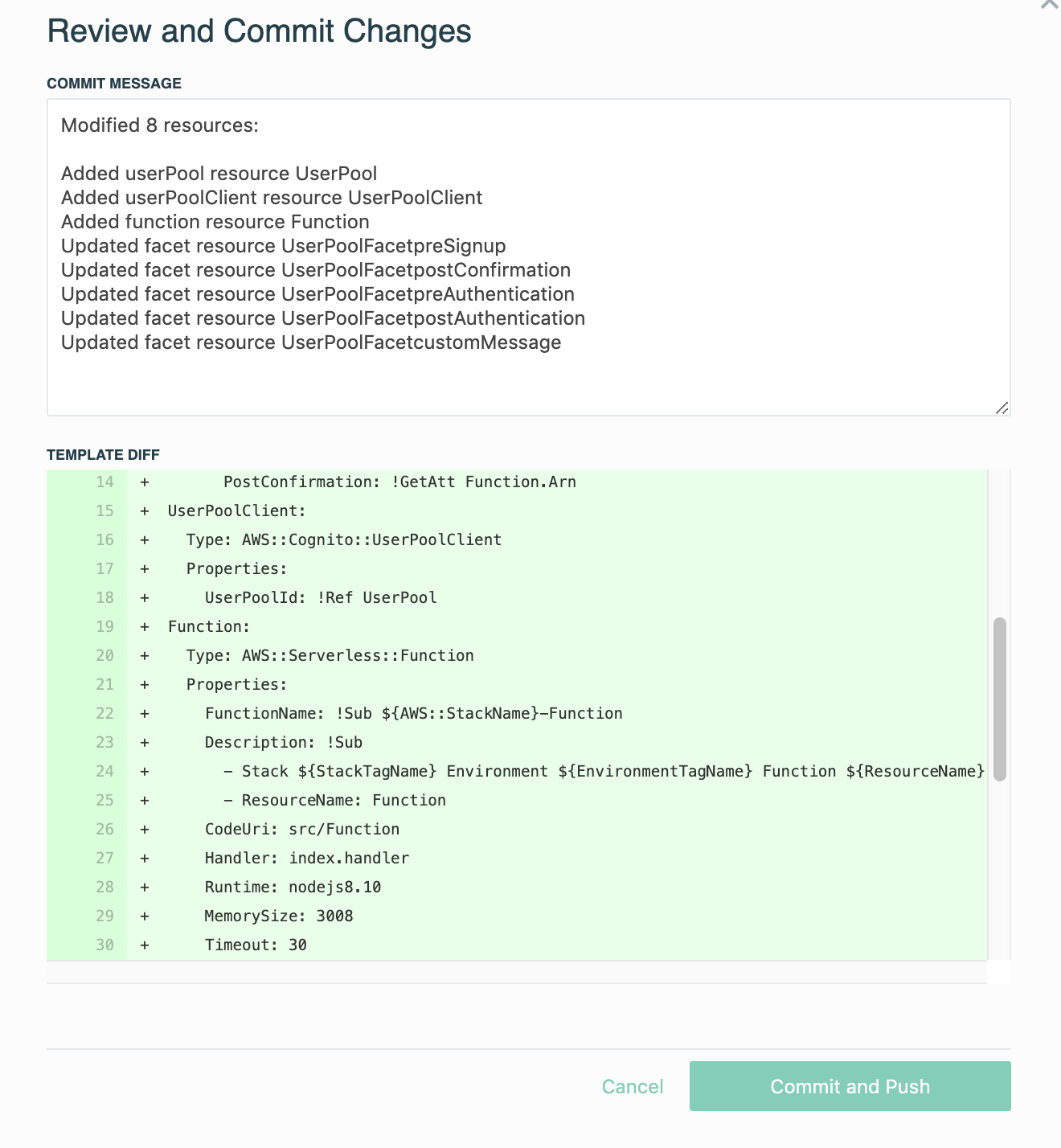Click the Commit and Push button

coord(850,1086)
